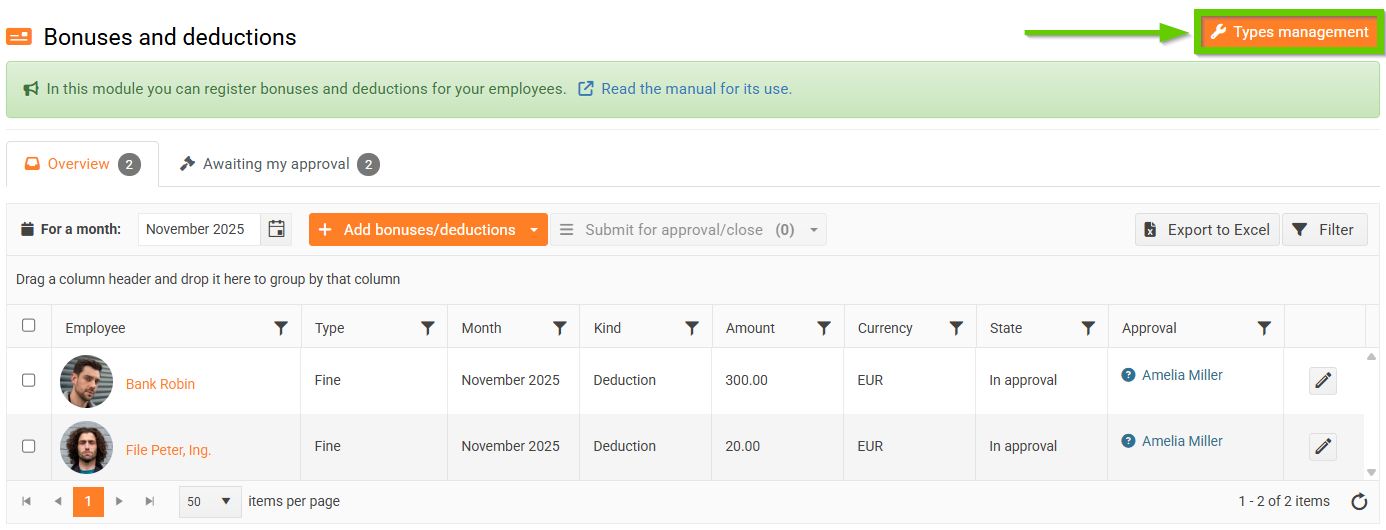Open the Amount column filter icon
The image size is (1386, 530).
[x=824, y=328]
